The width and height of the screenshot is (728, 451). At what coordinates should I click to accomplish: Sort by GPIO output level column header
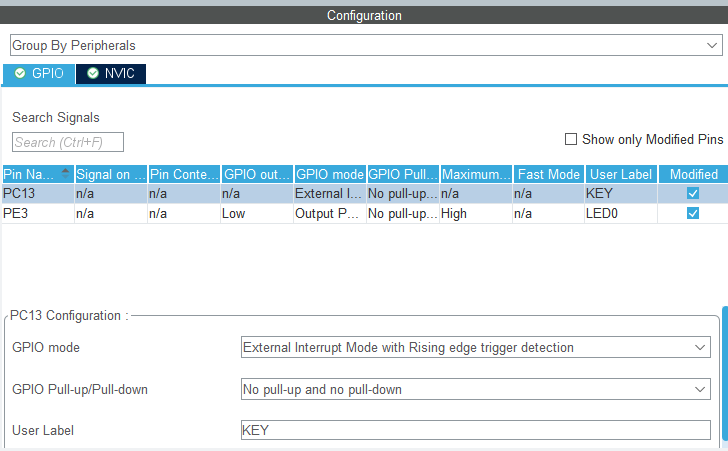pos(257,174)
